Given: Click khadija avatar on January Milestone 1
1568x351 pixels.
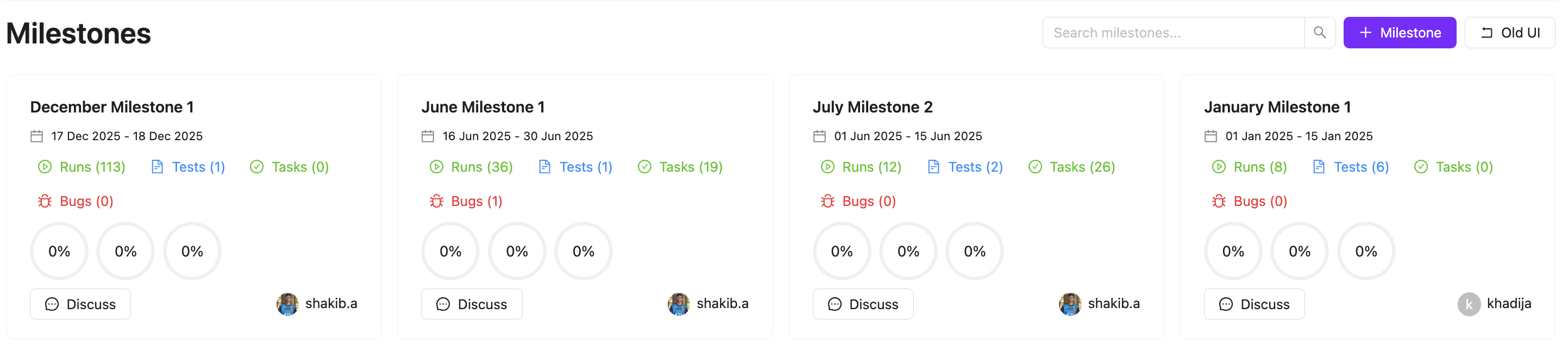Looking at the screenshot, I should point(1469,304).
